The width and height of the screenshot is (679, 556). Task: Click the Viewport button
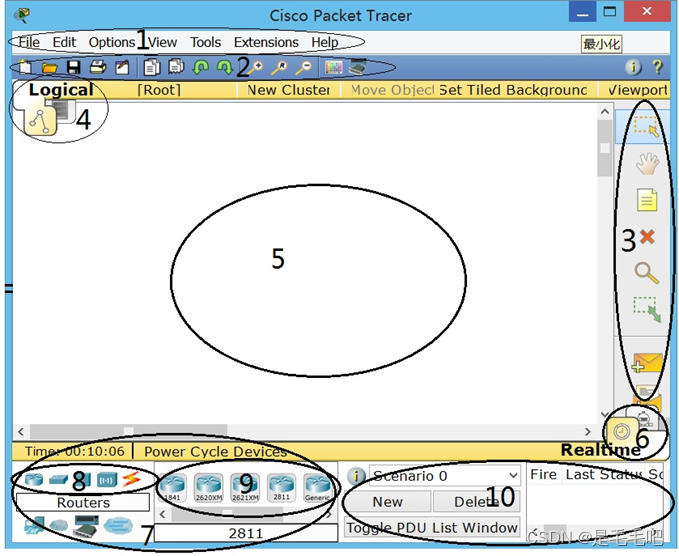(x=637, y=90)
